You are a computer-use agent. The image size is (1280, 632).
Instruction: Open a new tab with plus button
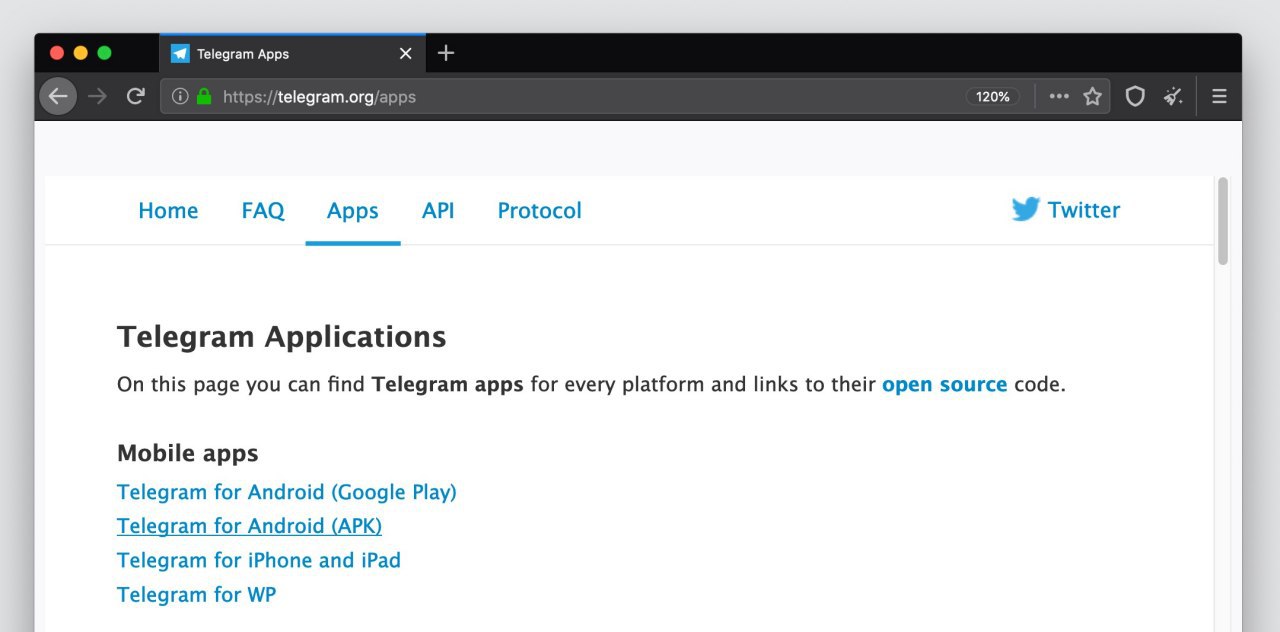446,53
